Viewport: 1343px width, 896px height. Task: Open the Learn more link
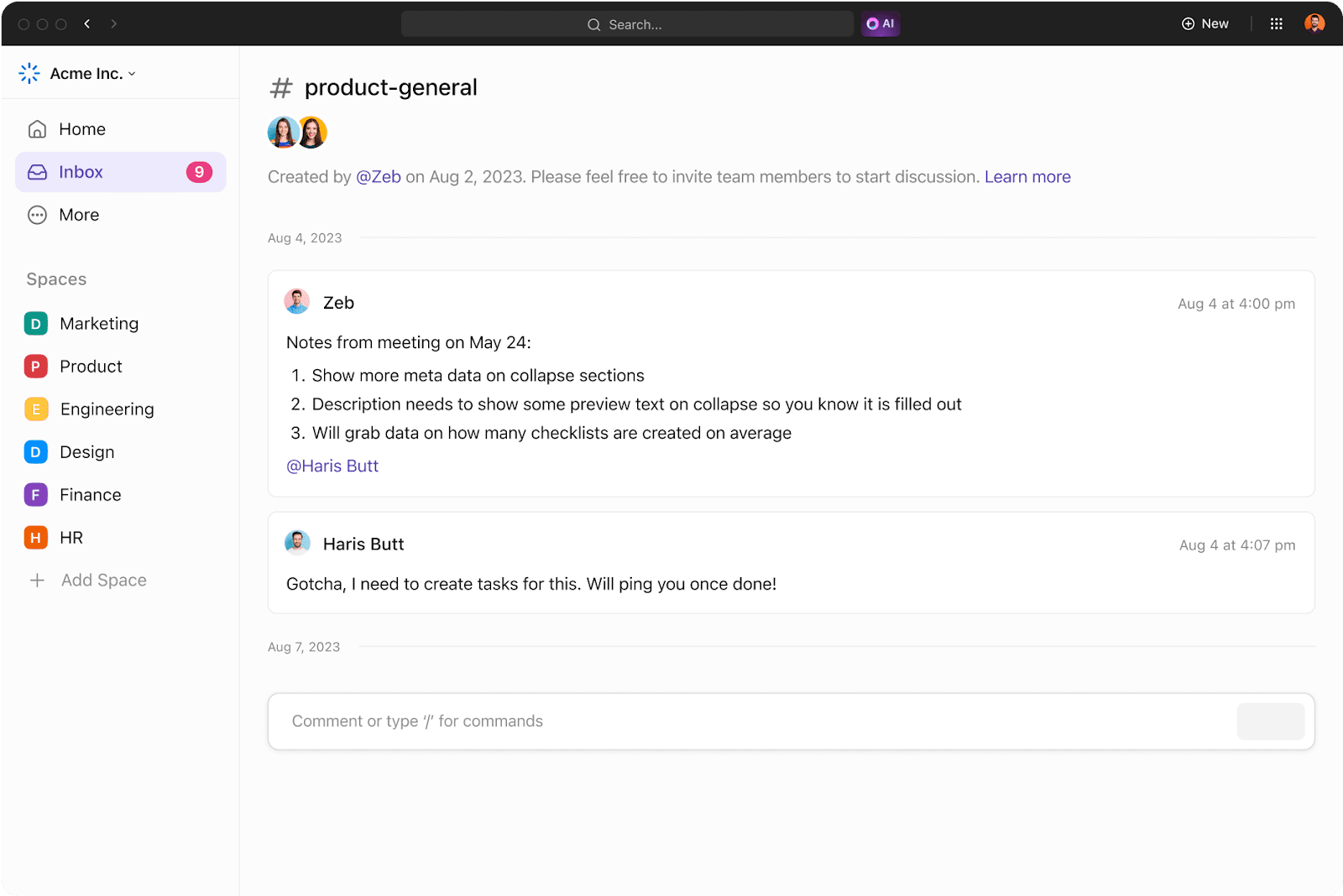pyautogui.click(x=1027, y=176)
